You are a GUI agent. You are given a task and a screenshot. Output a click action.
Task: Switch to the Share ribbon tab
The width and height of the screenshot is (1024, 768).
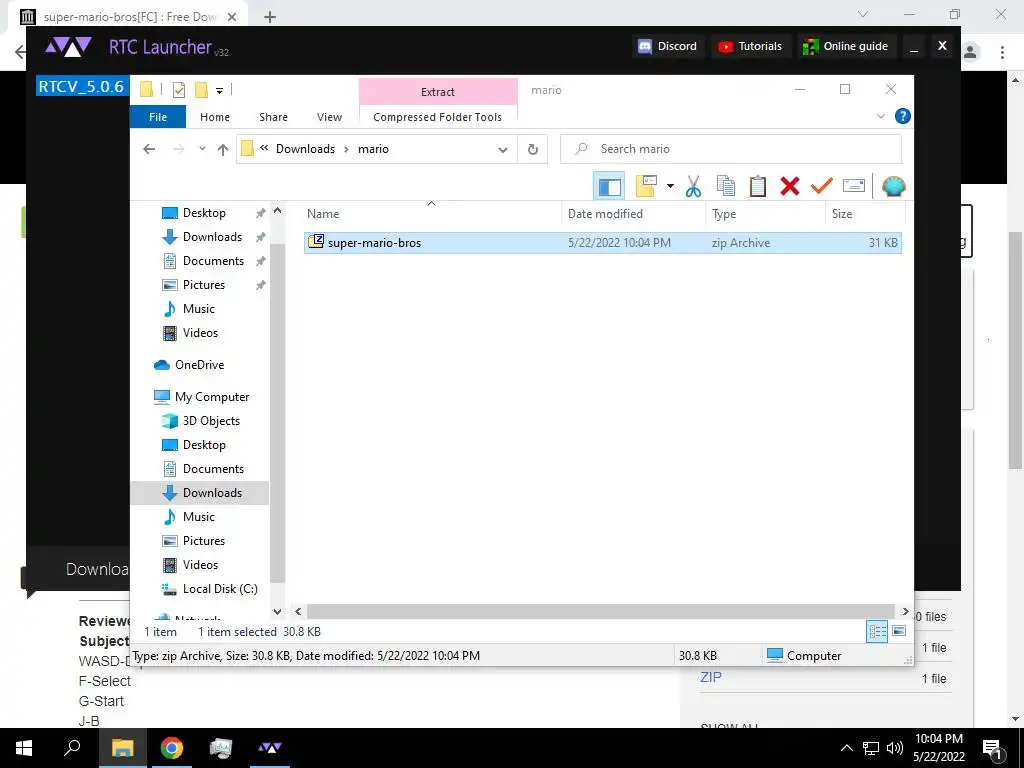pos(273,117)
